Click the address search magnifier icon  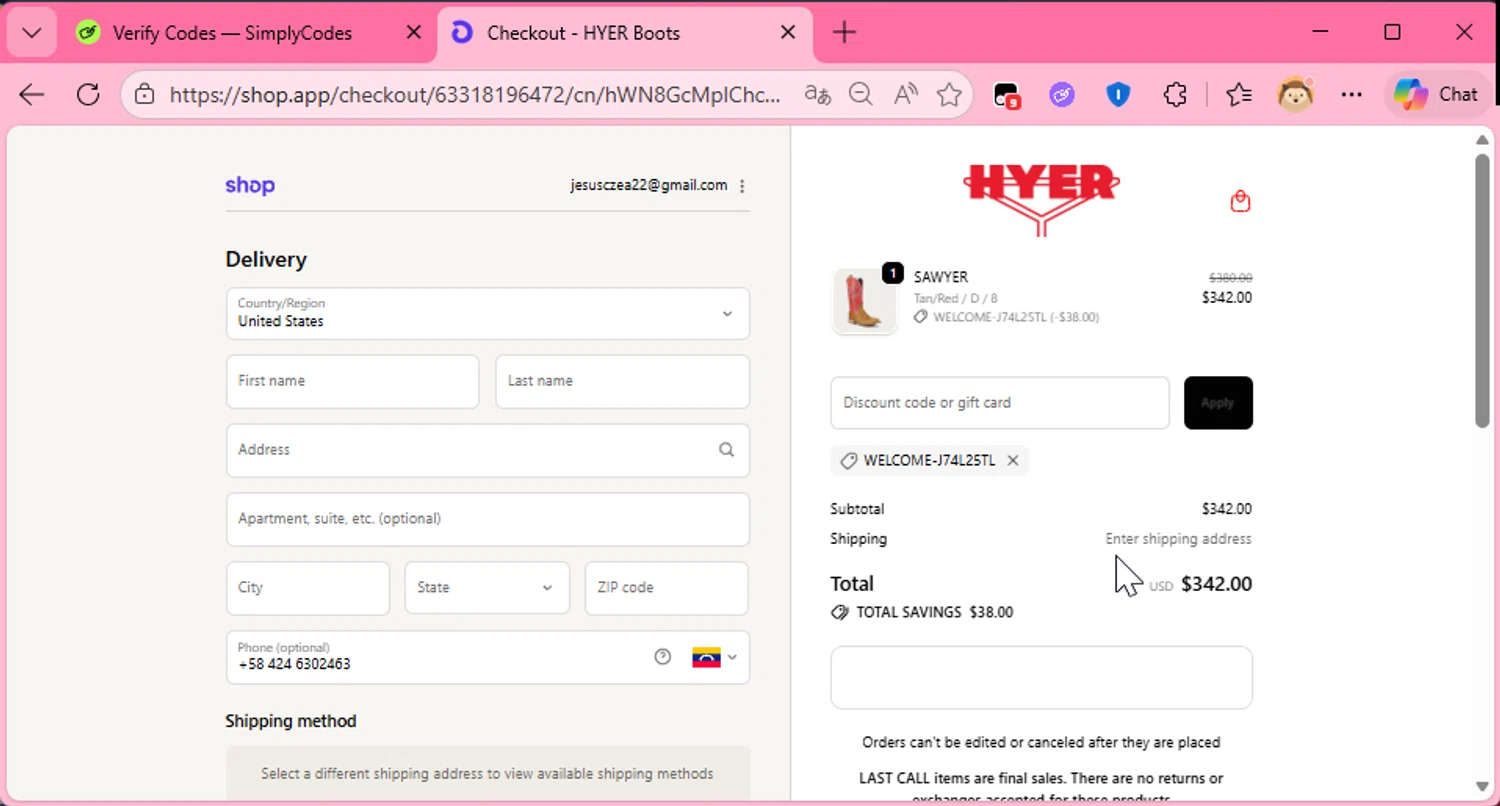coord(727,450)
